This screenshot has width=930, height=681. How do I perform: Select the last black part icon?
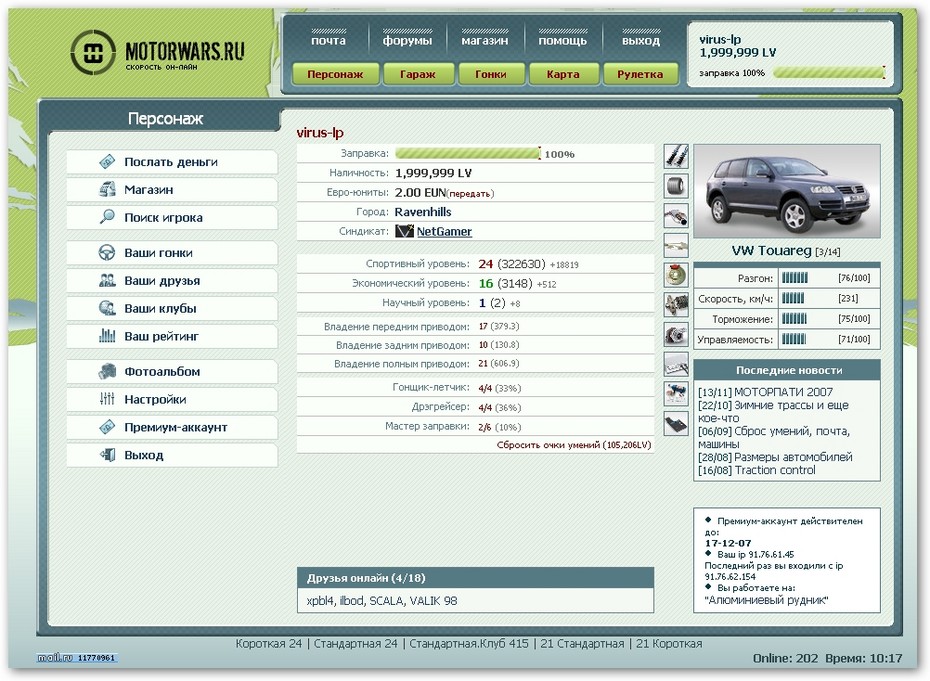click(676, 424)
